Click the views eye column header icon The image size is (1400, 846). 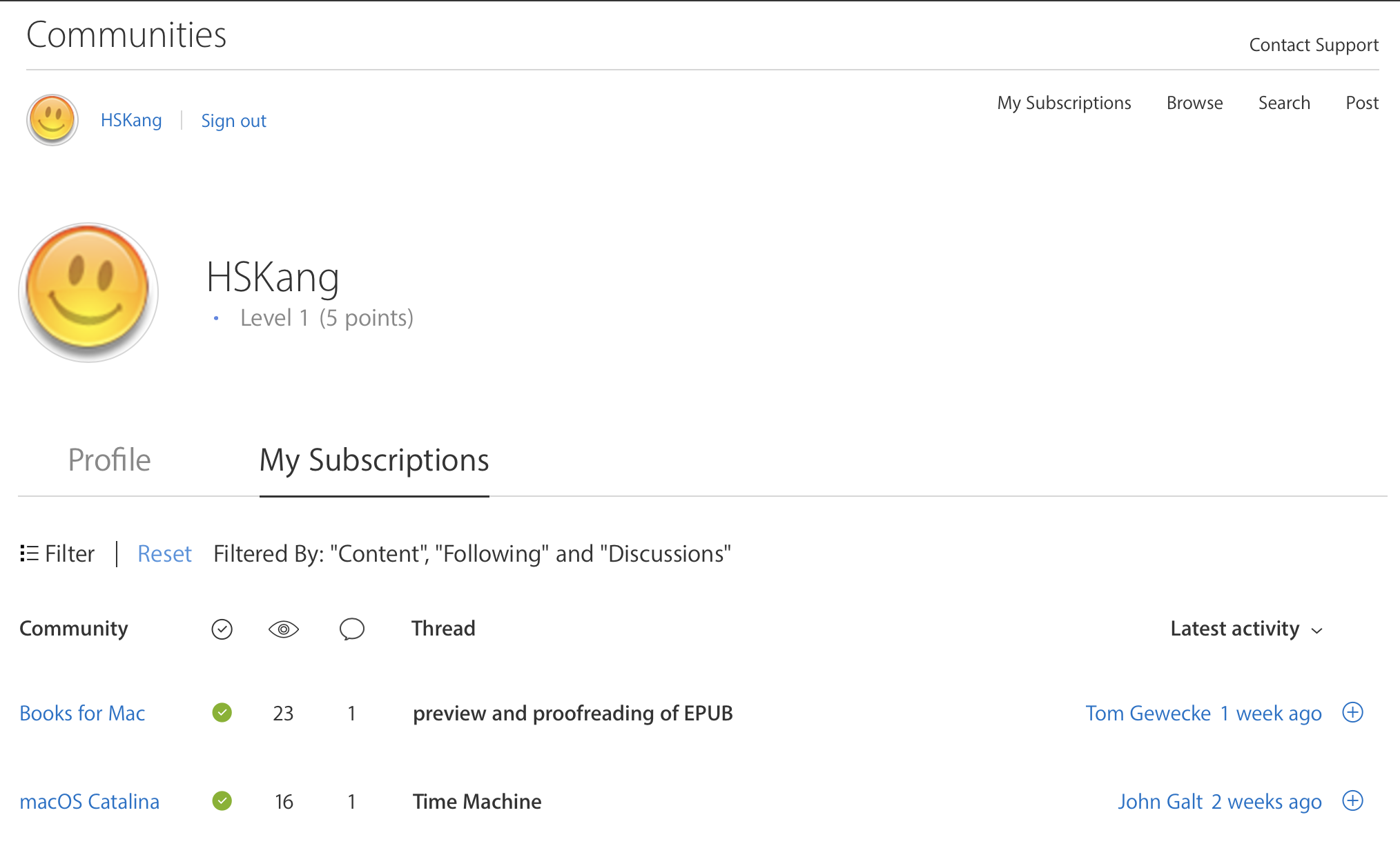click(283, 629)
